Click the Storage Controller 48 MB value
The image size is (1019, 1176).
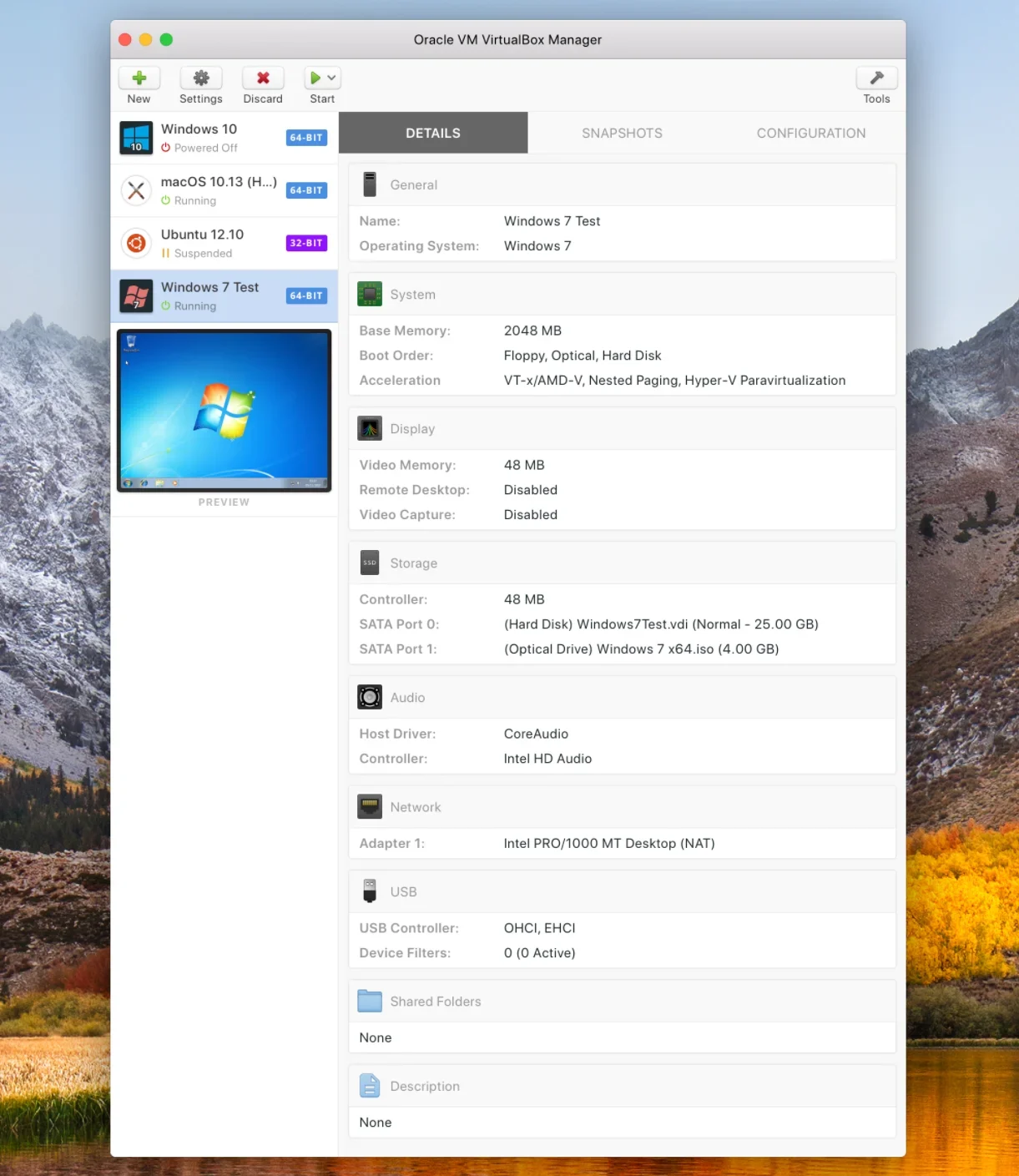524,599
